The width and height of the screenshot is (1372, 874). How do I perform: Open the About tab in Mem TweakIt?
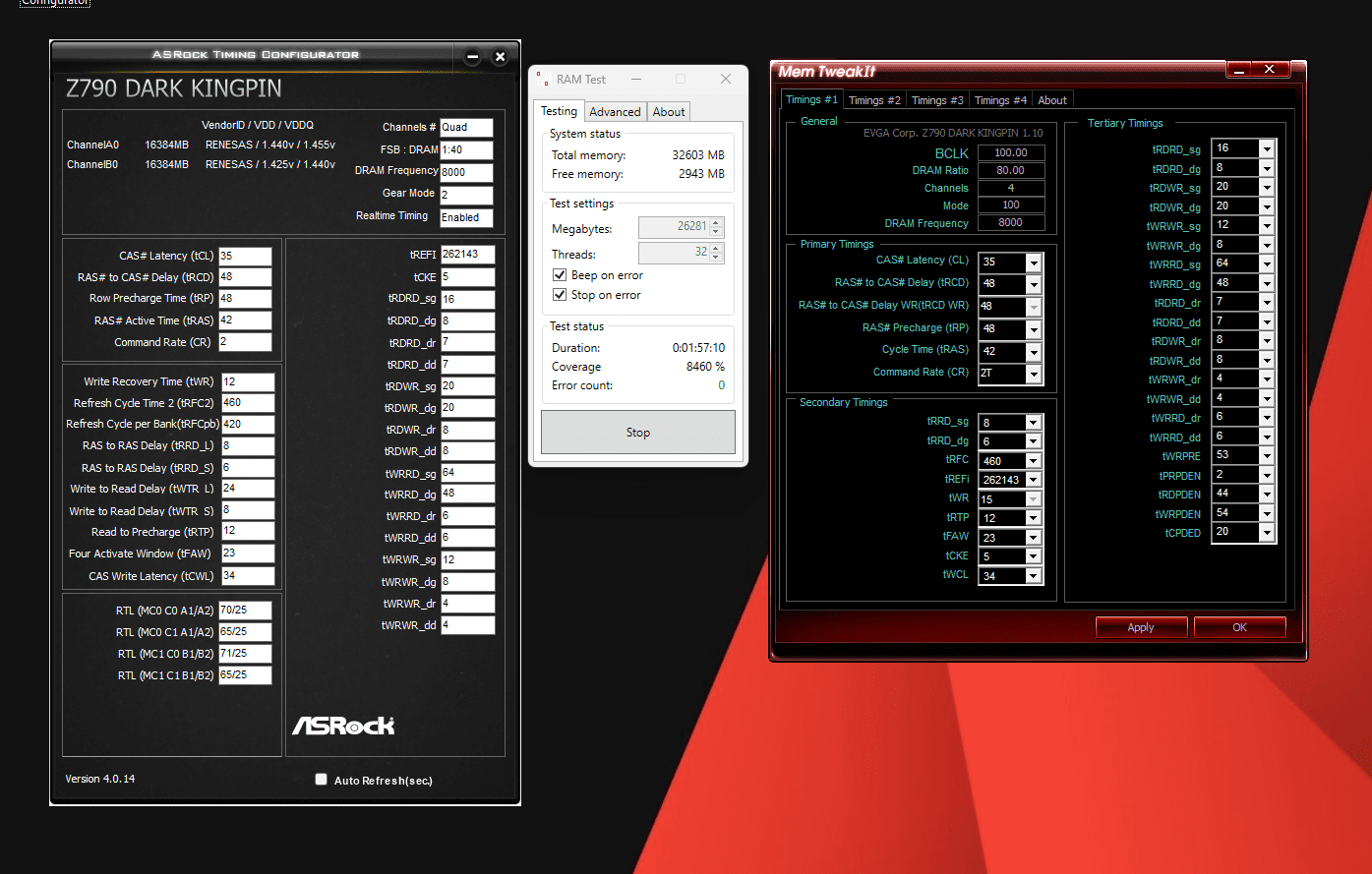[1052, 100]
